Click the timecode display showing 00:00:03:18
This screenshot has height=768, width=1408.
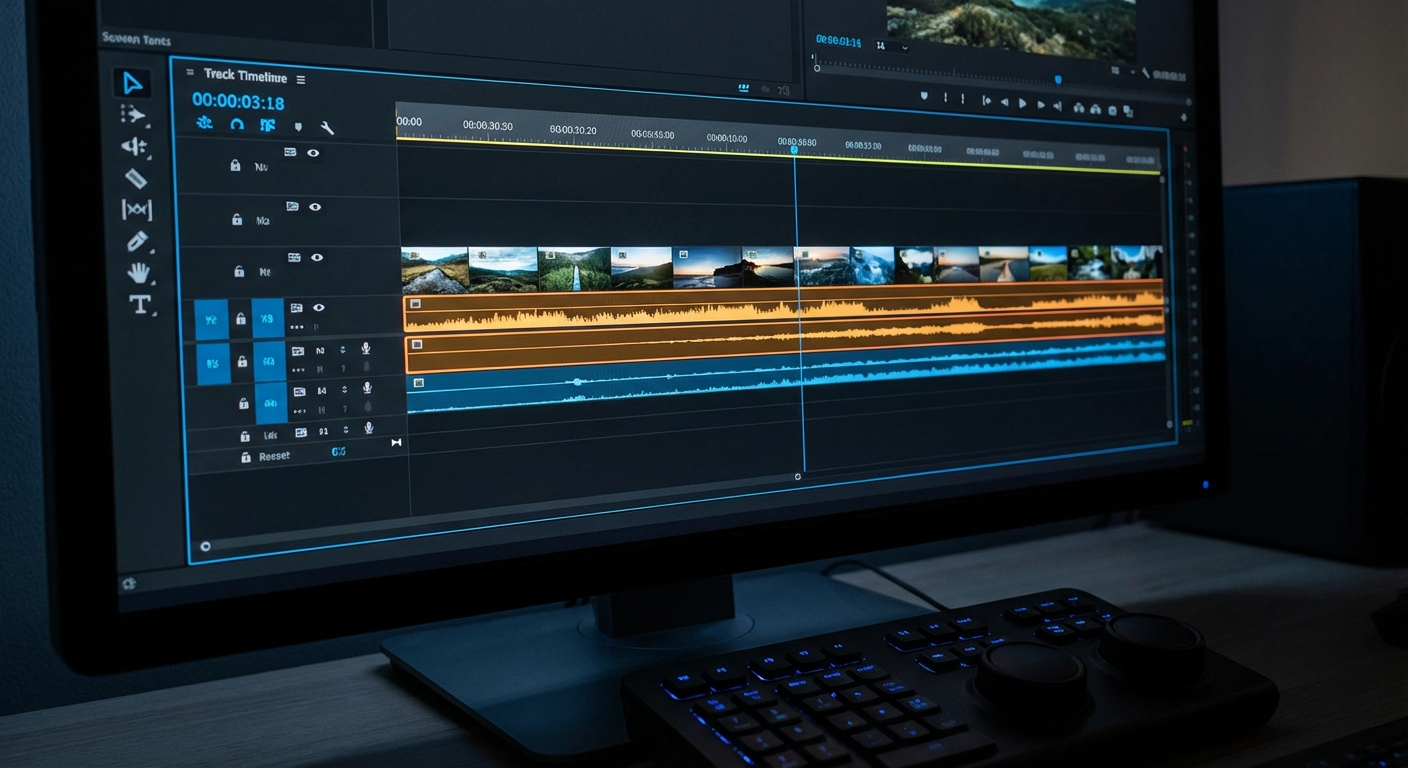[x=237, y=100]
